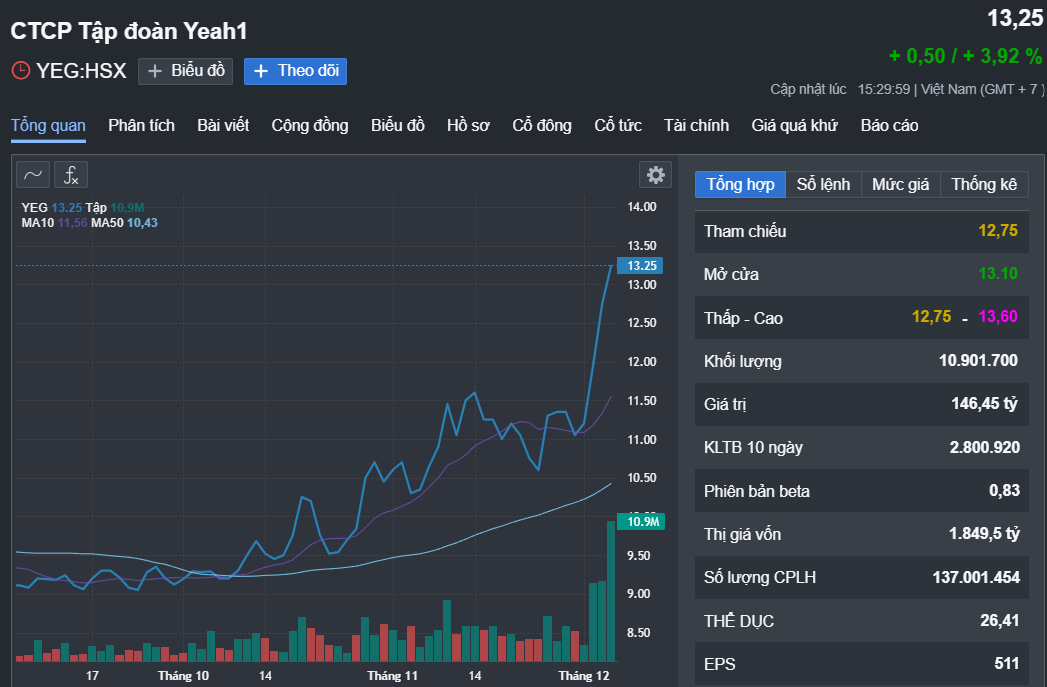
Task: Click the YEG:HSX ticker symbol
Action: click(81, 71)
